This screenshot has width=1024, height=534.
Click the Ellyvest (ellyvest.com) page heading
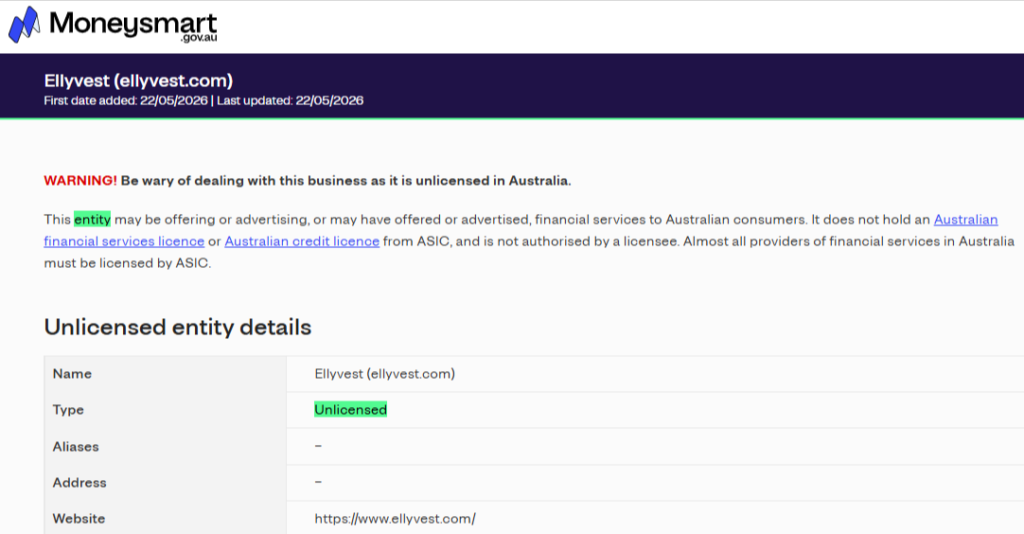tap(138, 80)
